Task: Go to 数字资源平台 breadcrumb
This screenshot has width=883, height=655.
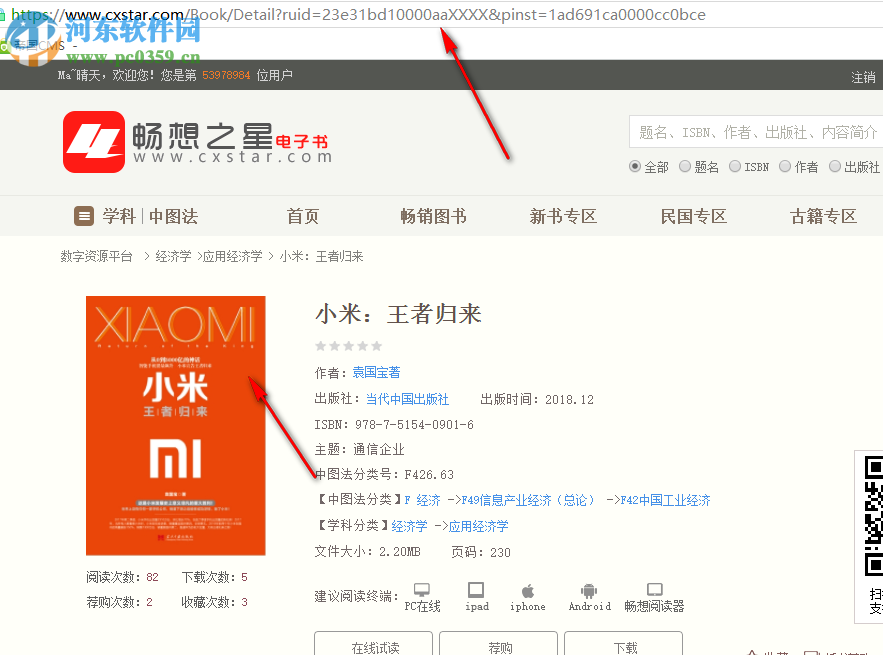Action: click(96, 257)
